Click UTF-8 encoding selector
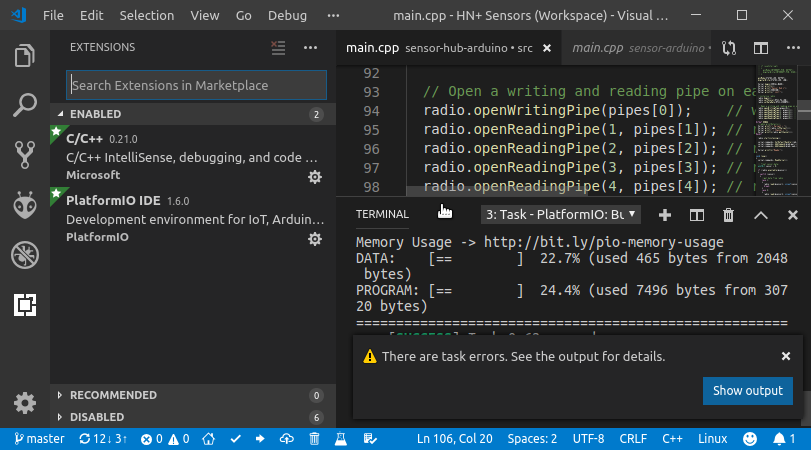The width and height of the screenshot is (811, 450). coord(588,439)
